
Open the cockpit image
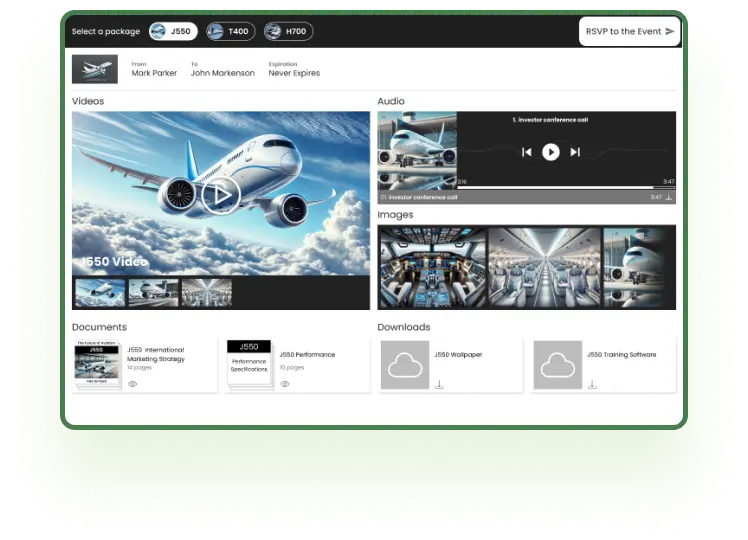coord(432,267)
